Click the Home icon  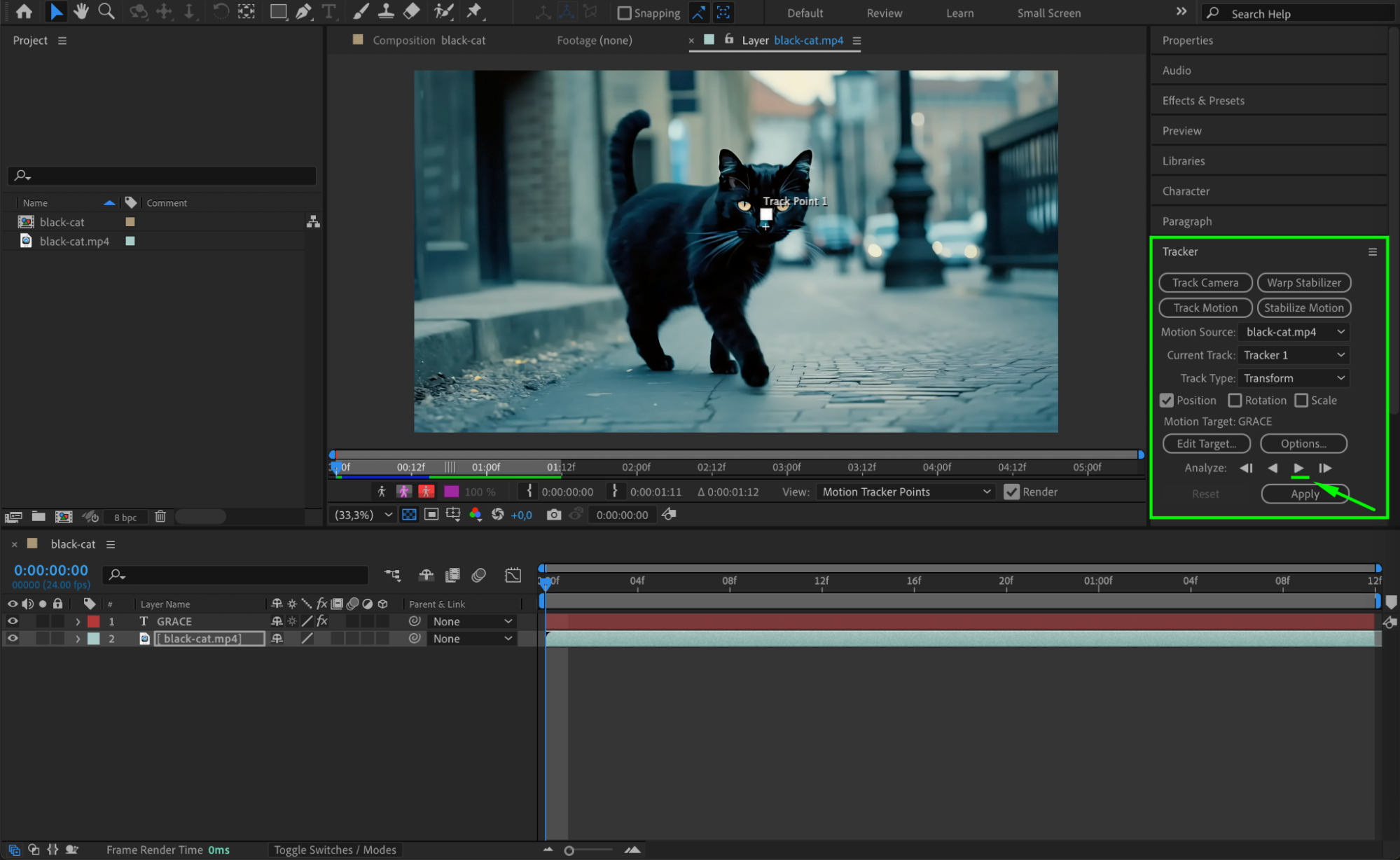(24, 11)
